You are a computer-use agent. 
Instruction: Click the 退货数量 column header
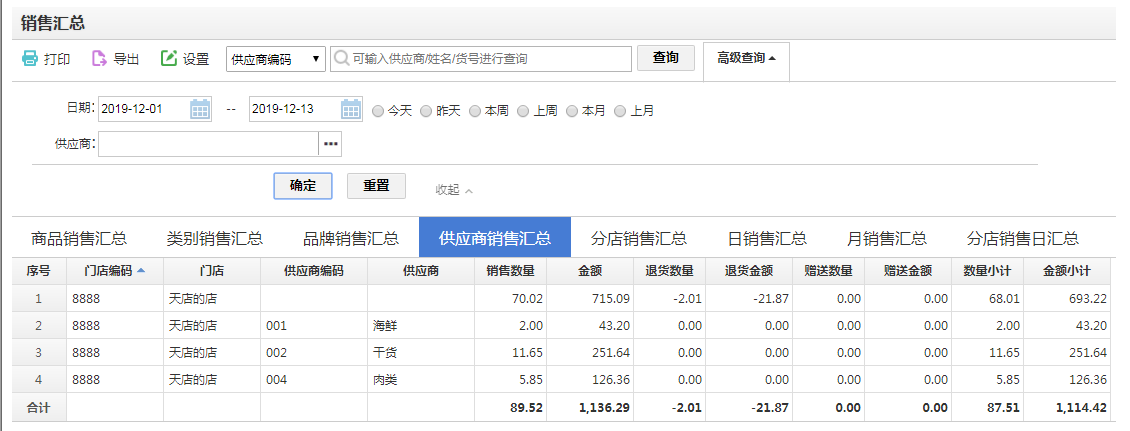[x=669, y=271]
